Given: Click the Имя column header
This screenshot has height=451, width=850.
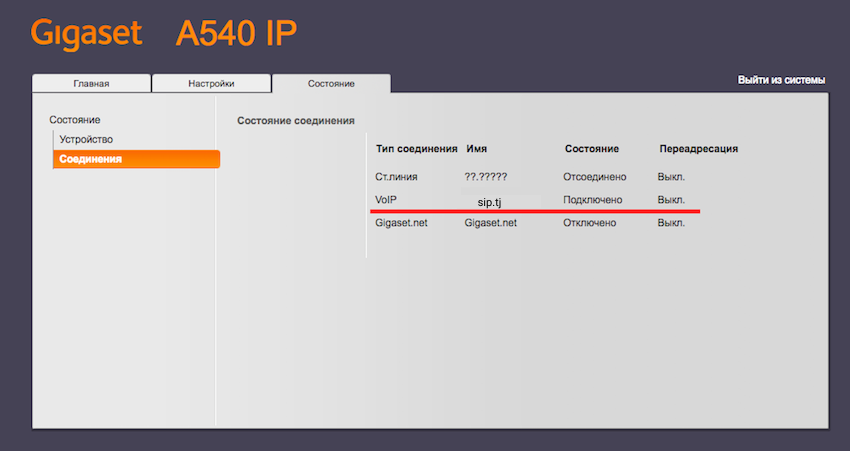Looking at the screenshot, I should coord(476,149).
